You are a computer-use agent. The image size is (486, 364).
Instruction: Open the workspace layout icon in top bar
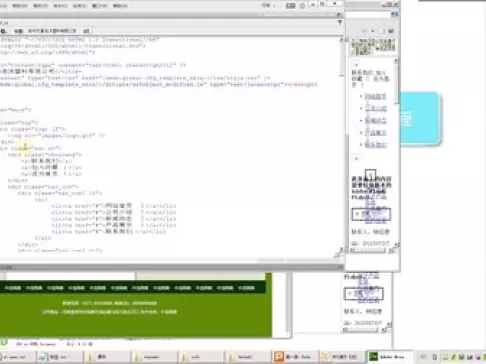click(x=291, y=6)
